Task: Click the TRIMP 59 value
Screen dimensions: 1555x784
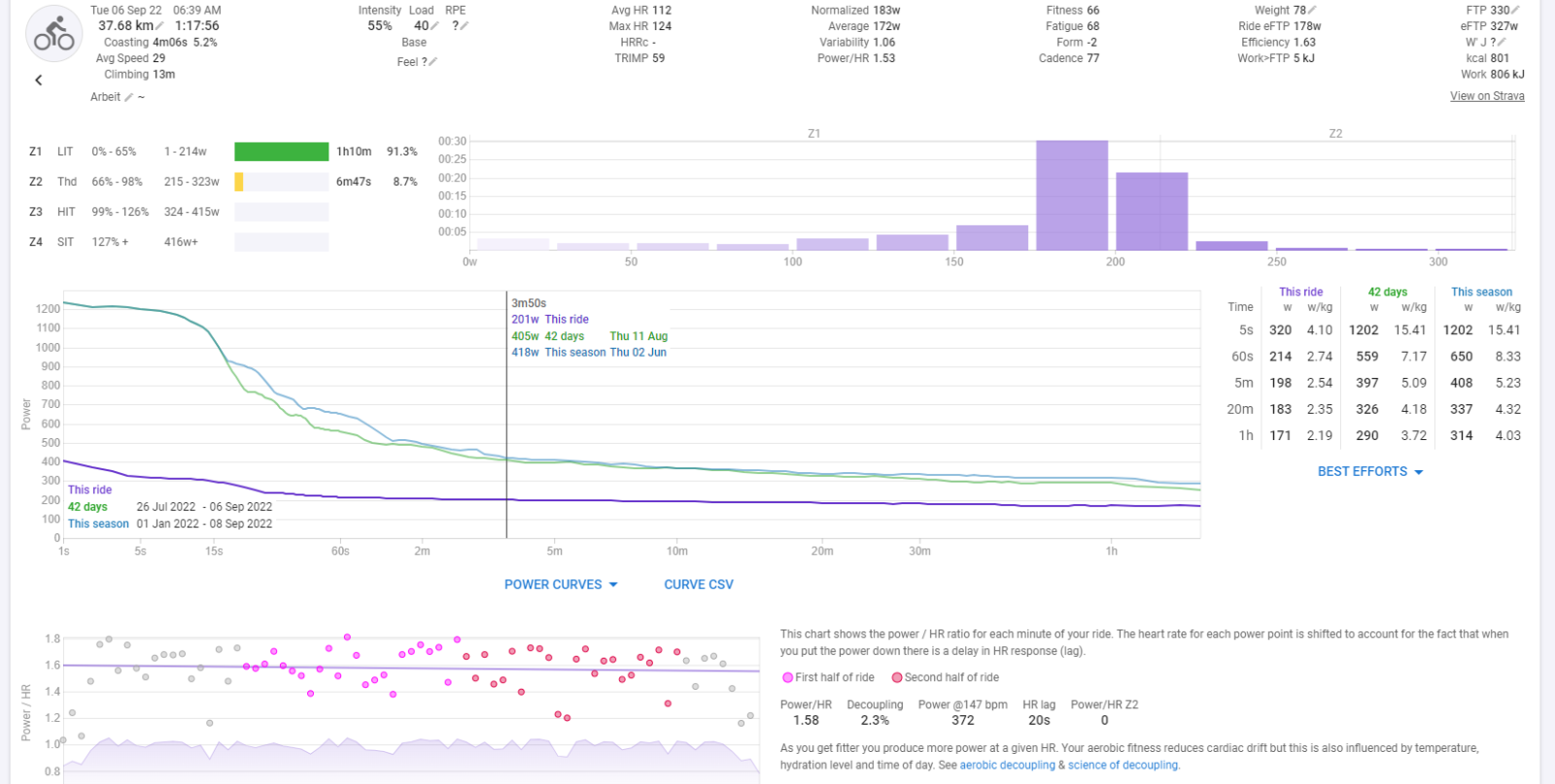Action: [x=658, y=58]
